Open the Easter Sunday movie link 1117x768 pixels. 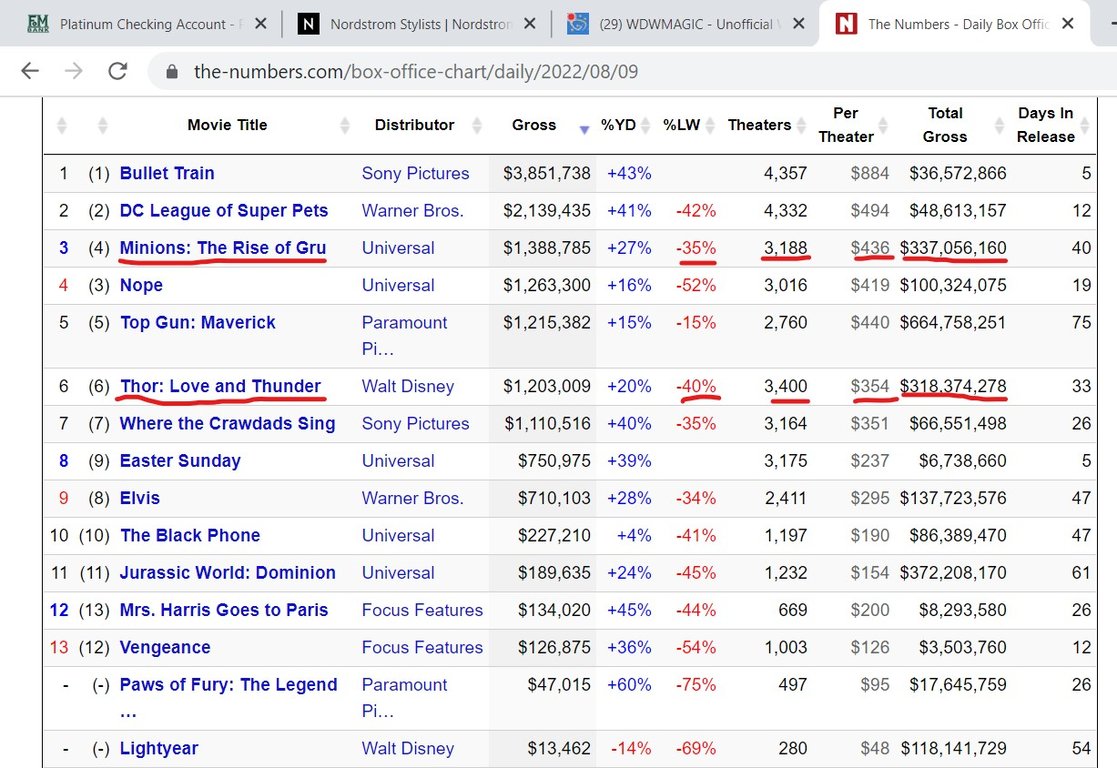[x=180, y=461]
